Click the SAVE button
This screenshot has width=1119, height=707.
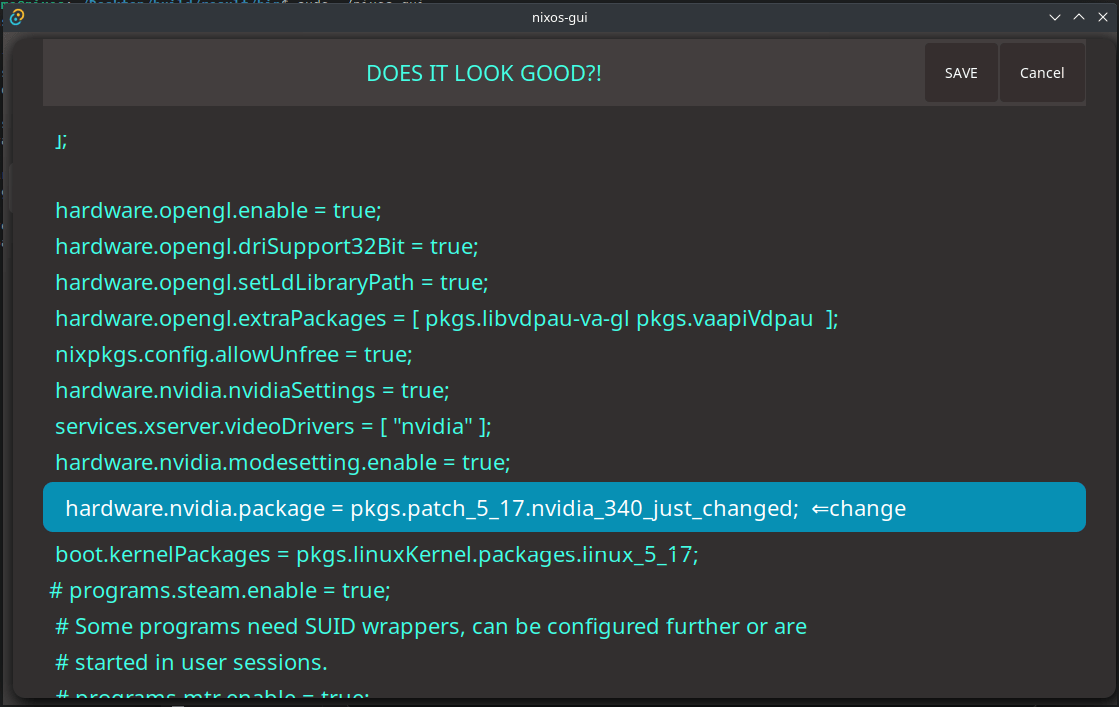coord(960,72)
